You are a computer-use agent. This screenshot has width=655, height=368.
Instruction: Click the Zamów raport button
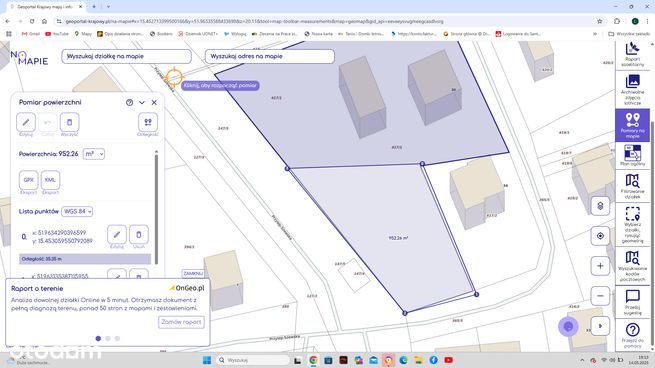(181, 322)
